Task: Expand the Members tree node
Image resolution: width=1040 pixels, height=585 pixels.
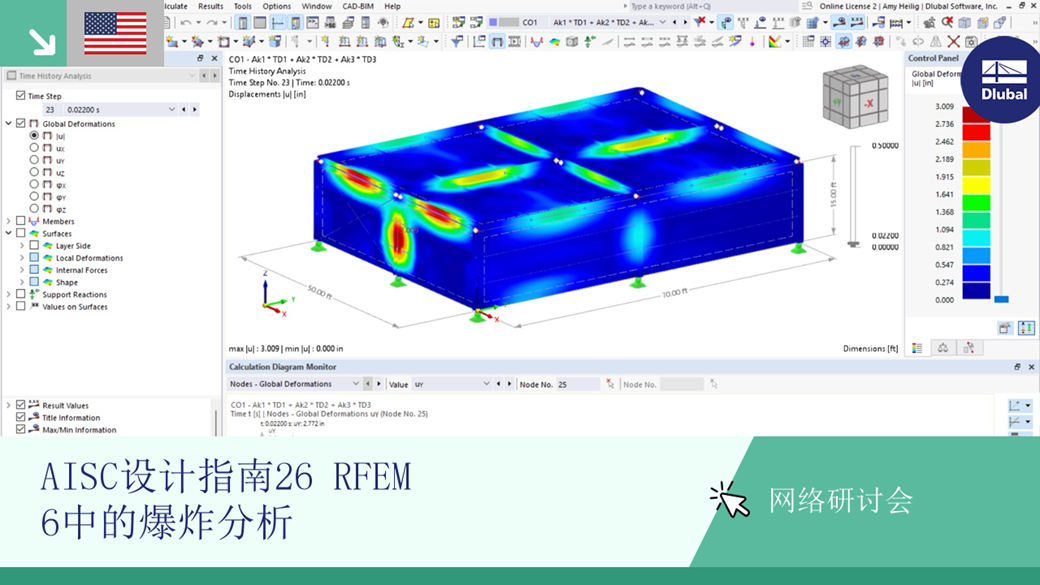Action: coord(9,221)
